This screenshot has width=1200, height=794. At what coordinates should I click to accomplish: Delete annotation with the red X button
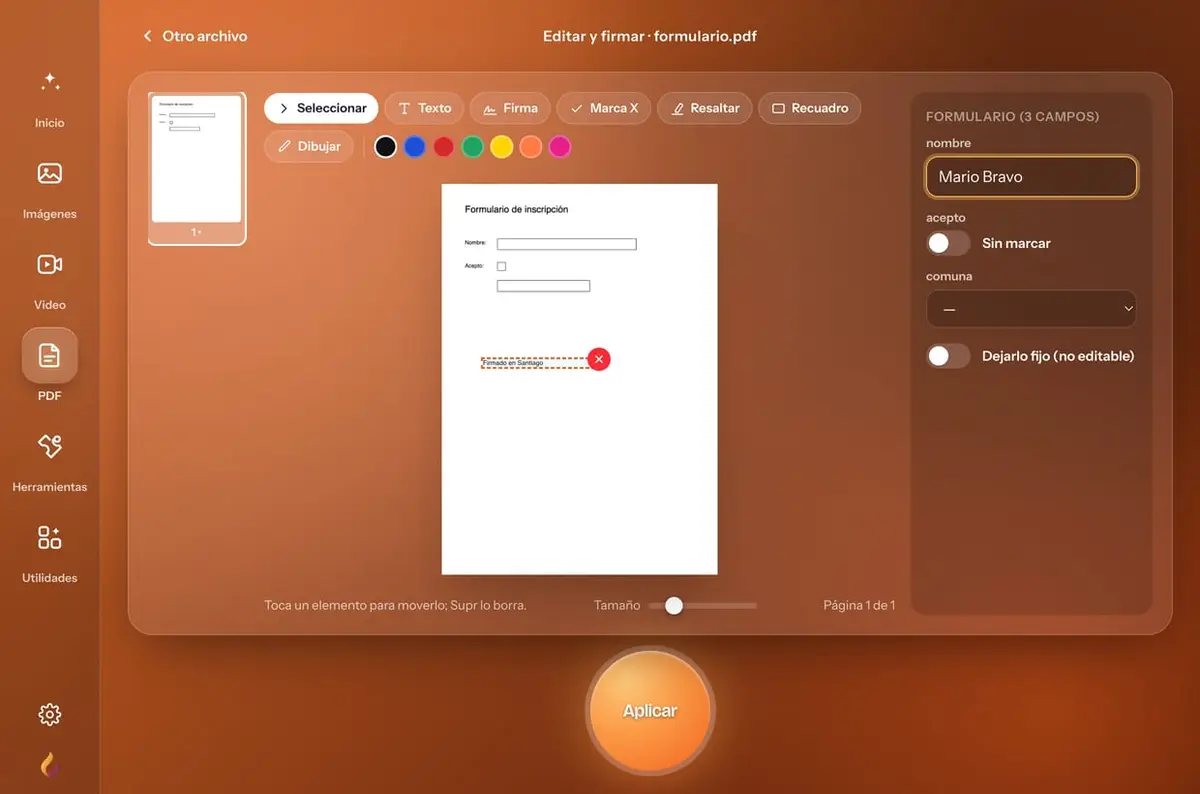click(598, 359)
